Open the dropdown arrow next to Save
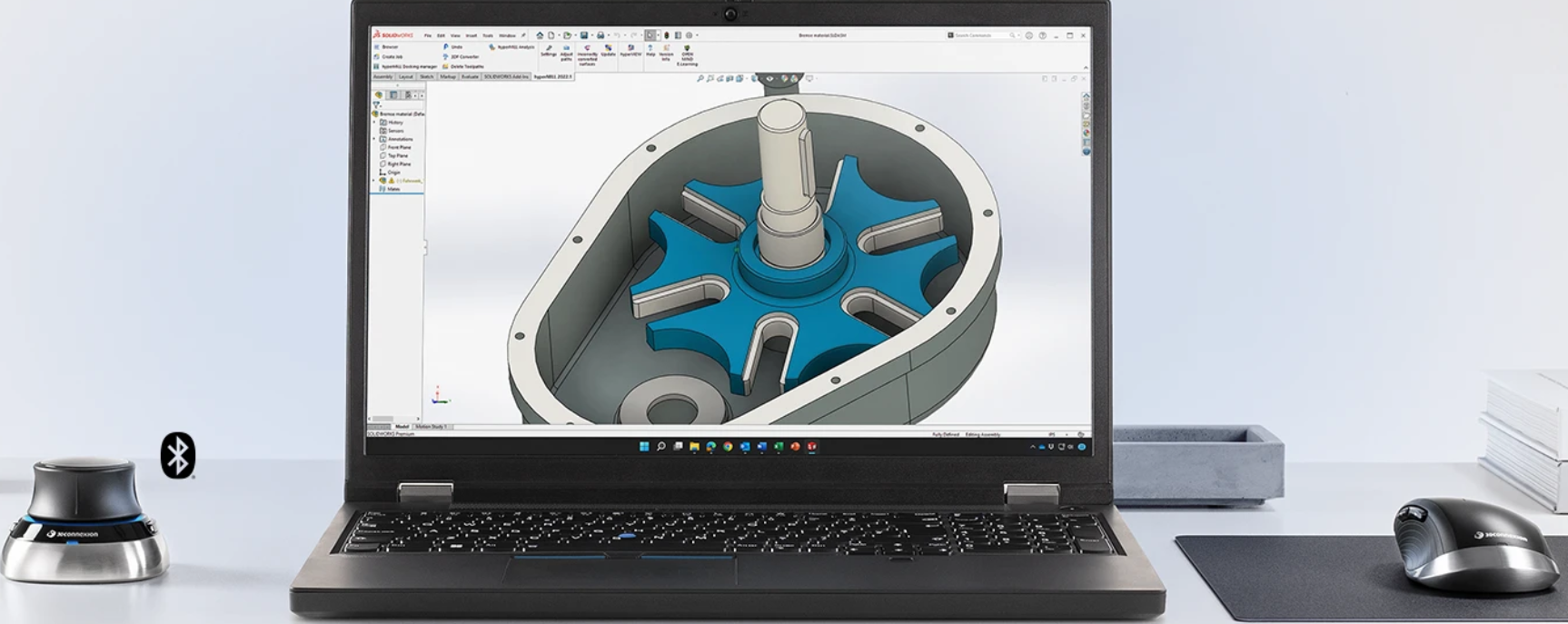The height and width of the screenshot is (624, 1568). (591, 35)
